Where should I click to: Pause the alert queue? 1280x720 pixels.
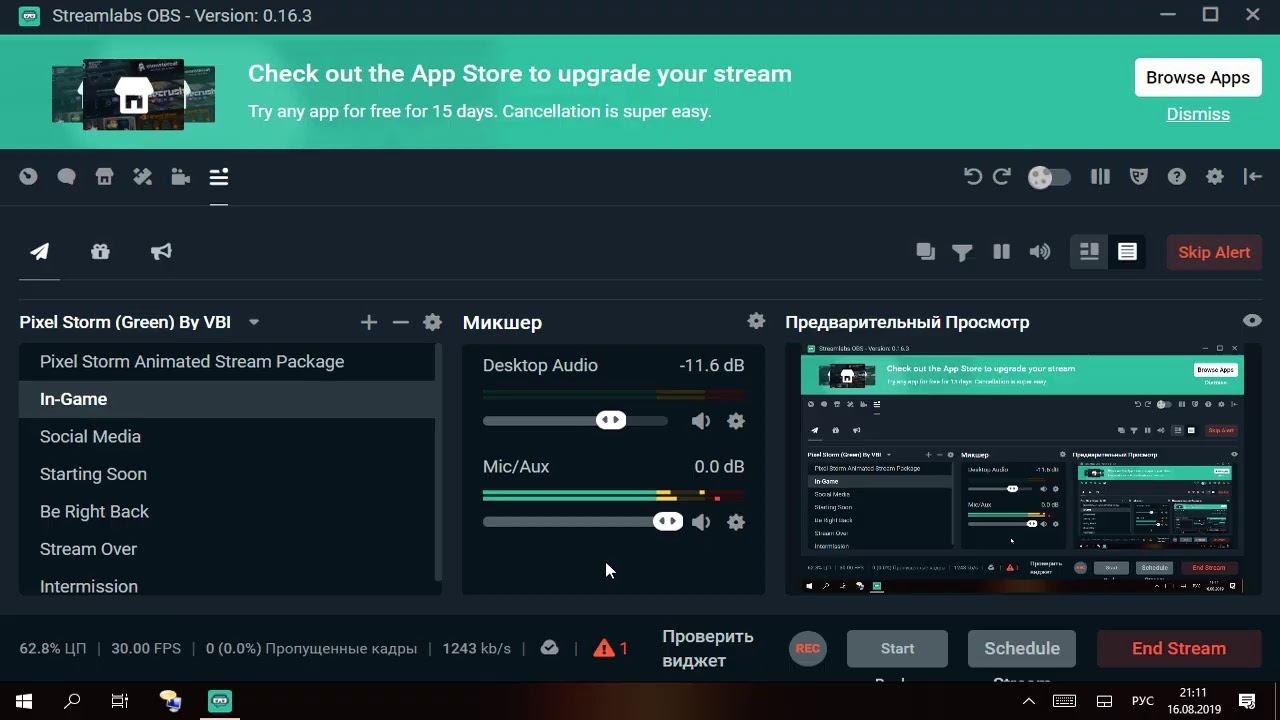(1001, 252)
